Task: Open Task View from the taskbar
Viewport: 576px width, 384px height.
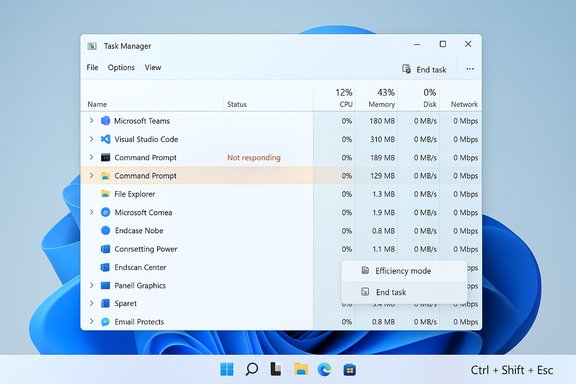Action: (276, 369)
